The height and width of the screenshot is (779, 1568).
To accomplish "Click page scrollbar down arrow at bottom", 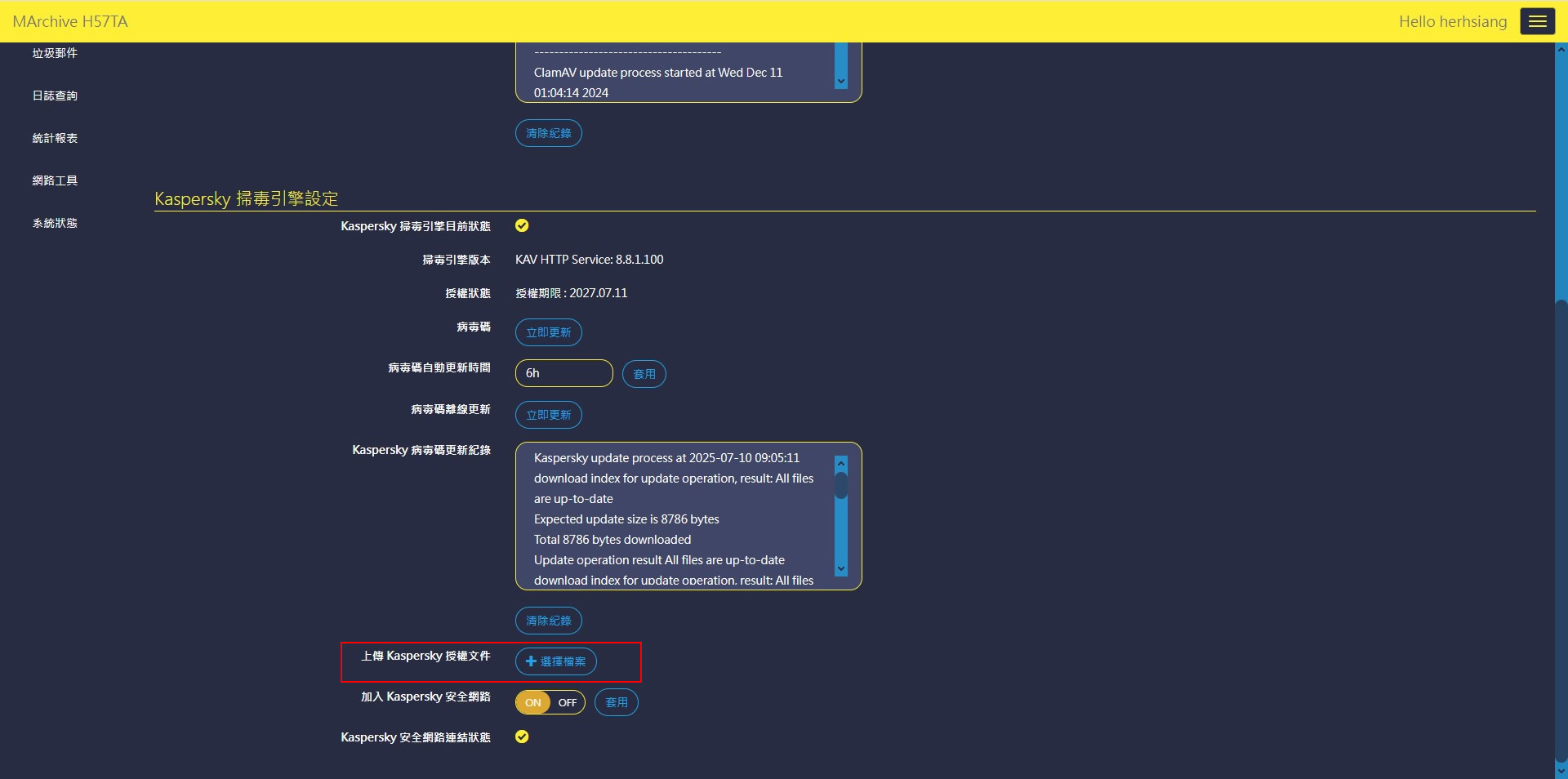I will click(1561, 770).
